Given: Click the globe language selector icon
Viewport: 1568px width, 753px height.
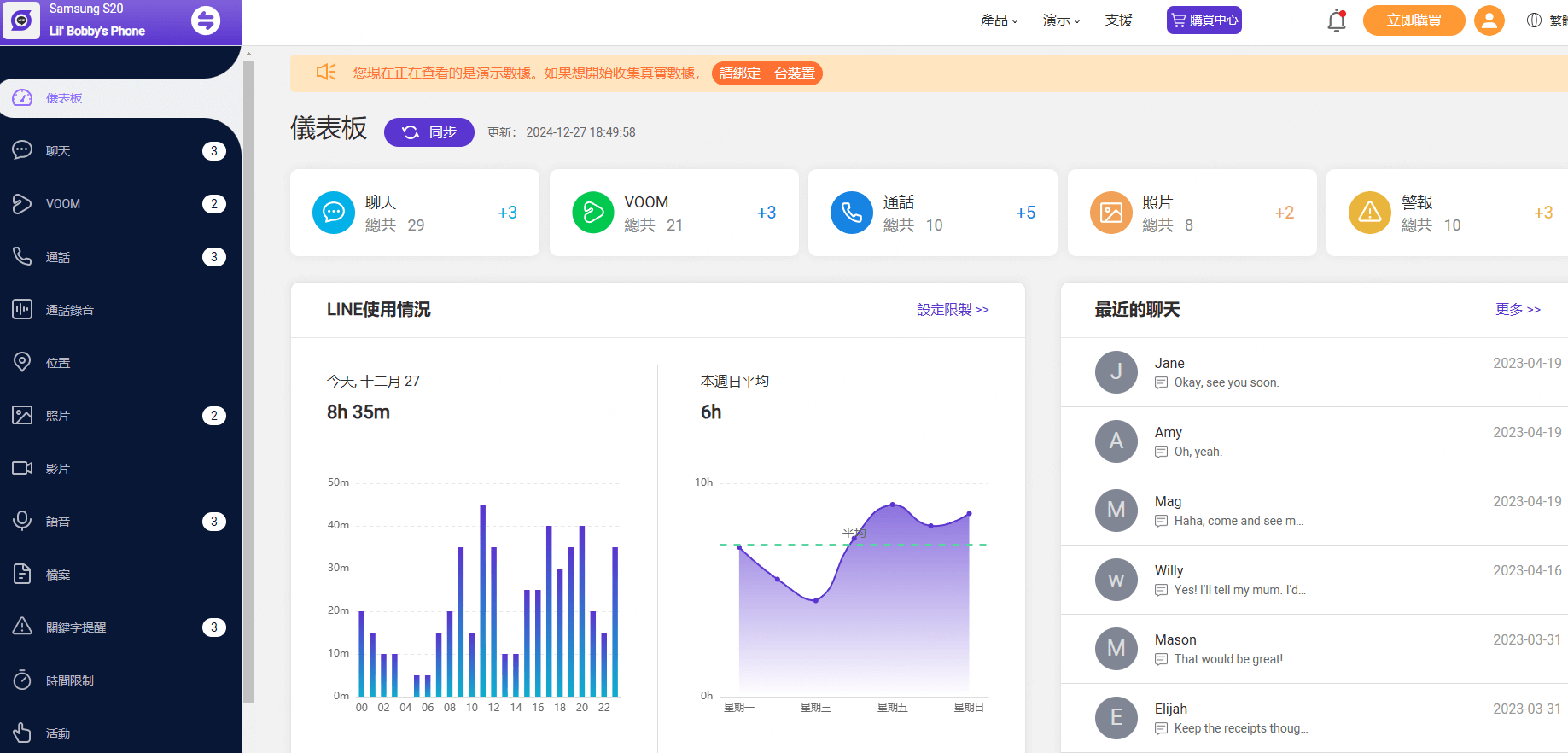Looking at the screenshot, I should (1534, 20).
